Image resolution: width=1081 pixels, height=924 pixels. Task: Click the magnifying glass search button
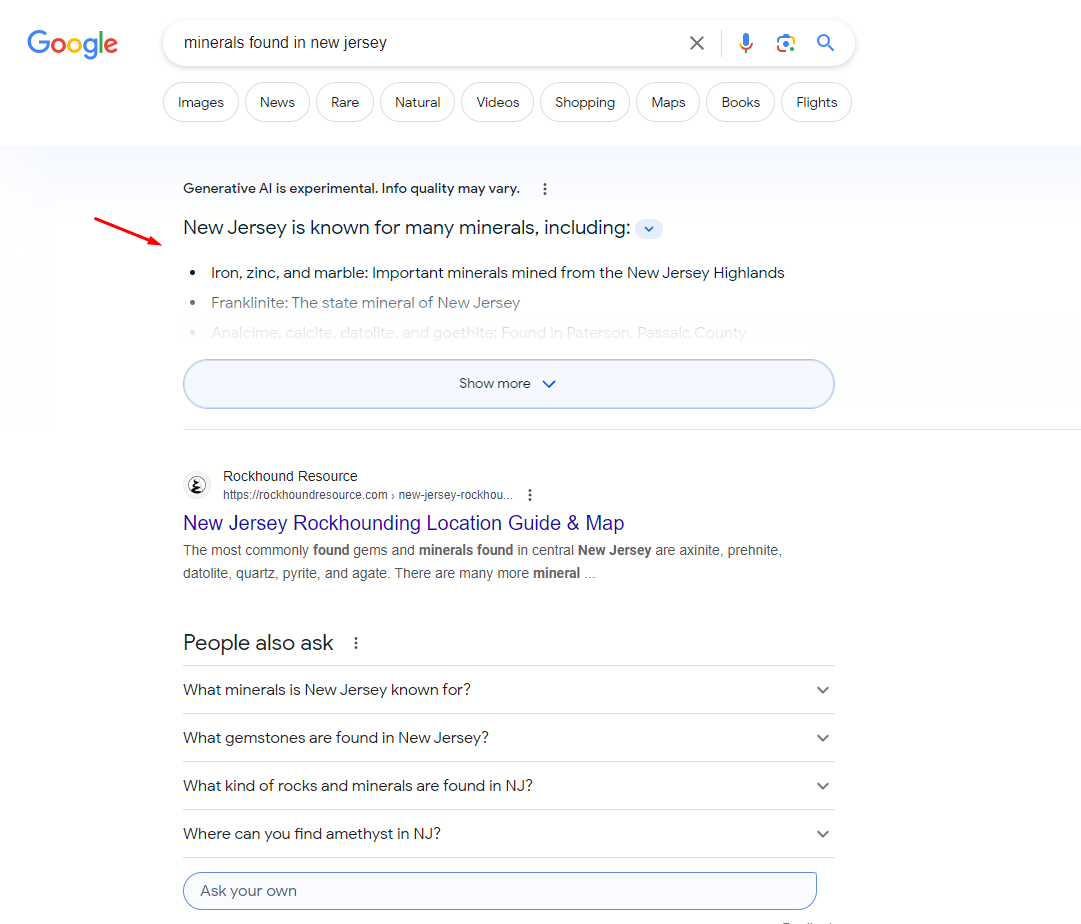[825, 43]
